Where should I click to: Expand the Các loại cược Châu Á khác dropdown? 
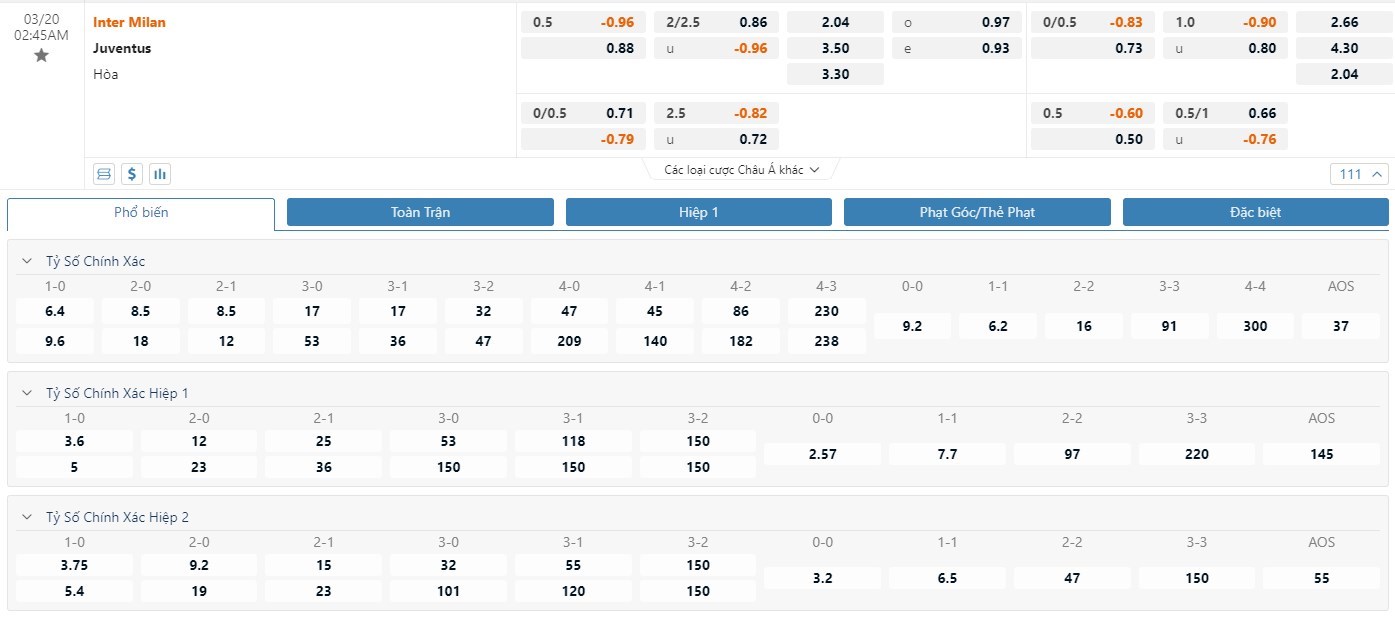coord(742,170)
